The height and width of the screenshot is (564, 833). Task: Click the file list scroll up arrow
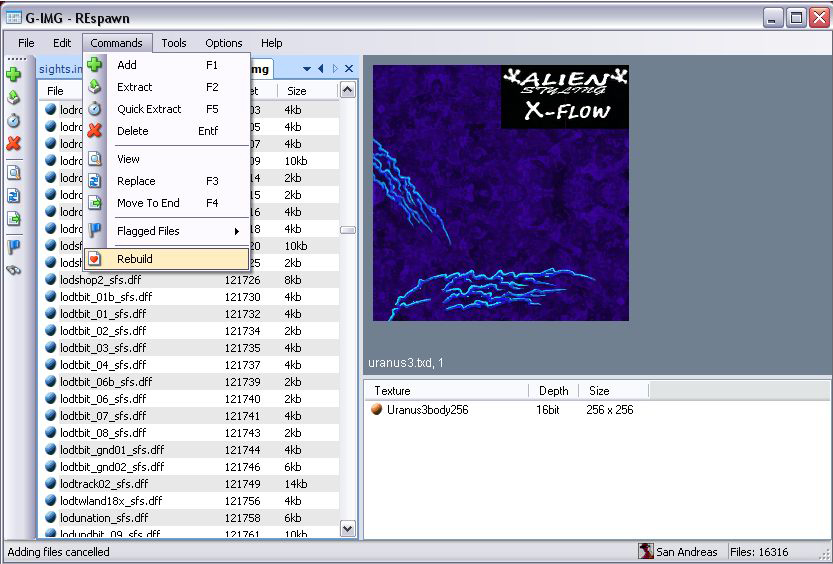347,89
